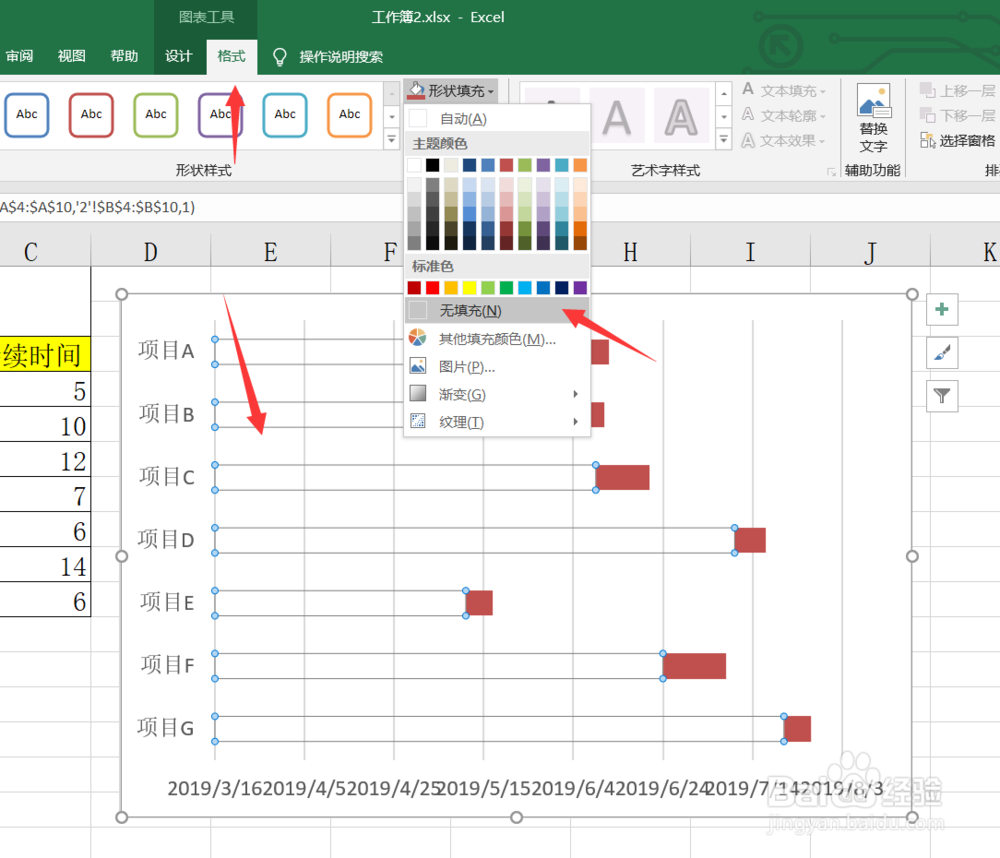Choose 图片(P) picture fill
The image size is (1000, 858).
496,367
